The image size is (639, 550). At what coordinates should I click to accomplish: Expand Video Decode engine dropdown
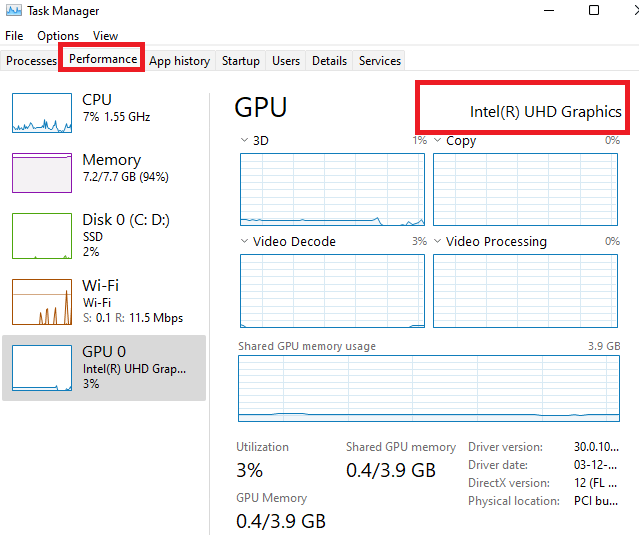point(245,242)
